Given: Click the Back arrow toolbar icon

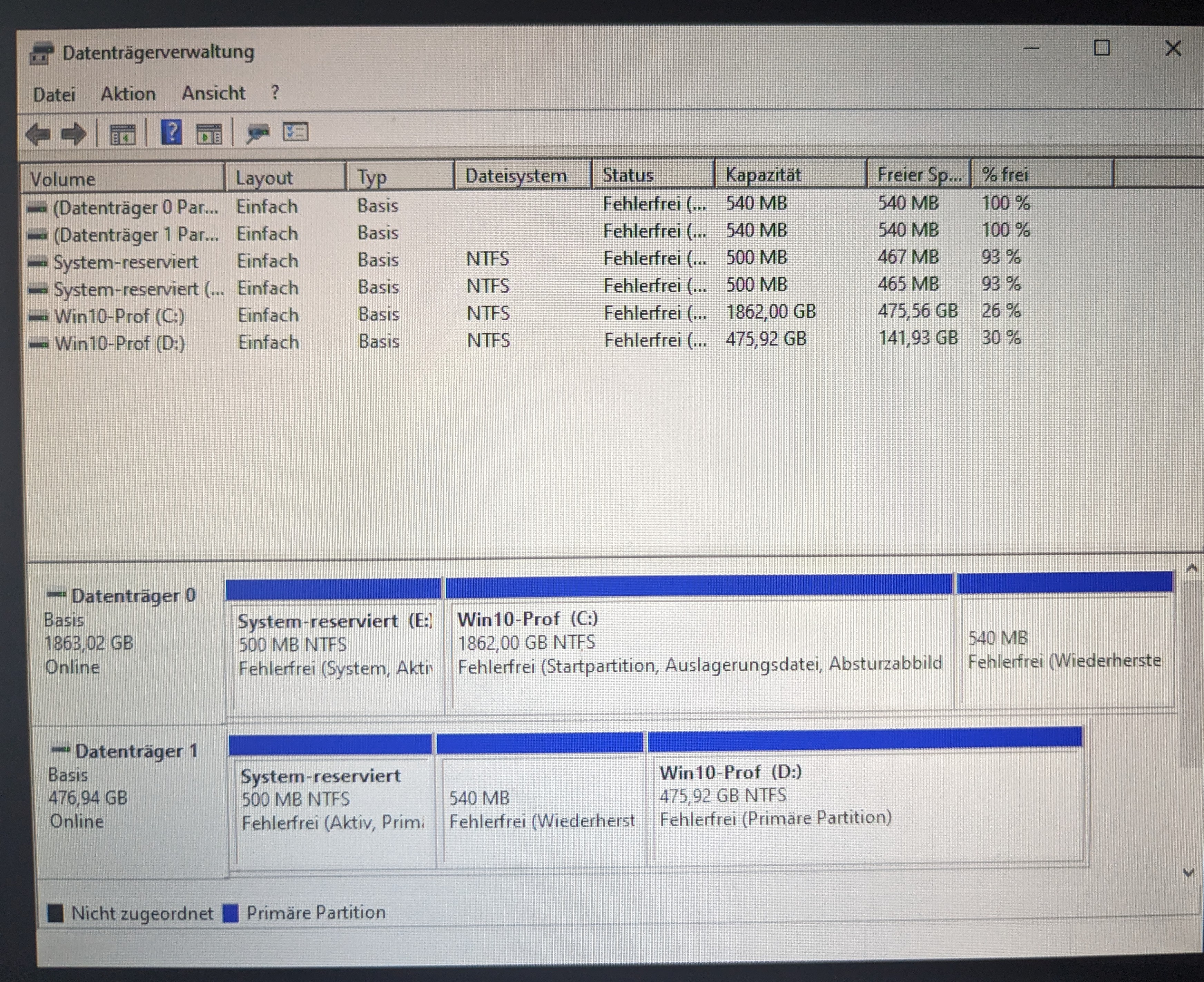Looking at the screenshot, I should [x=38, y=135].
